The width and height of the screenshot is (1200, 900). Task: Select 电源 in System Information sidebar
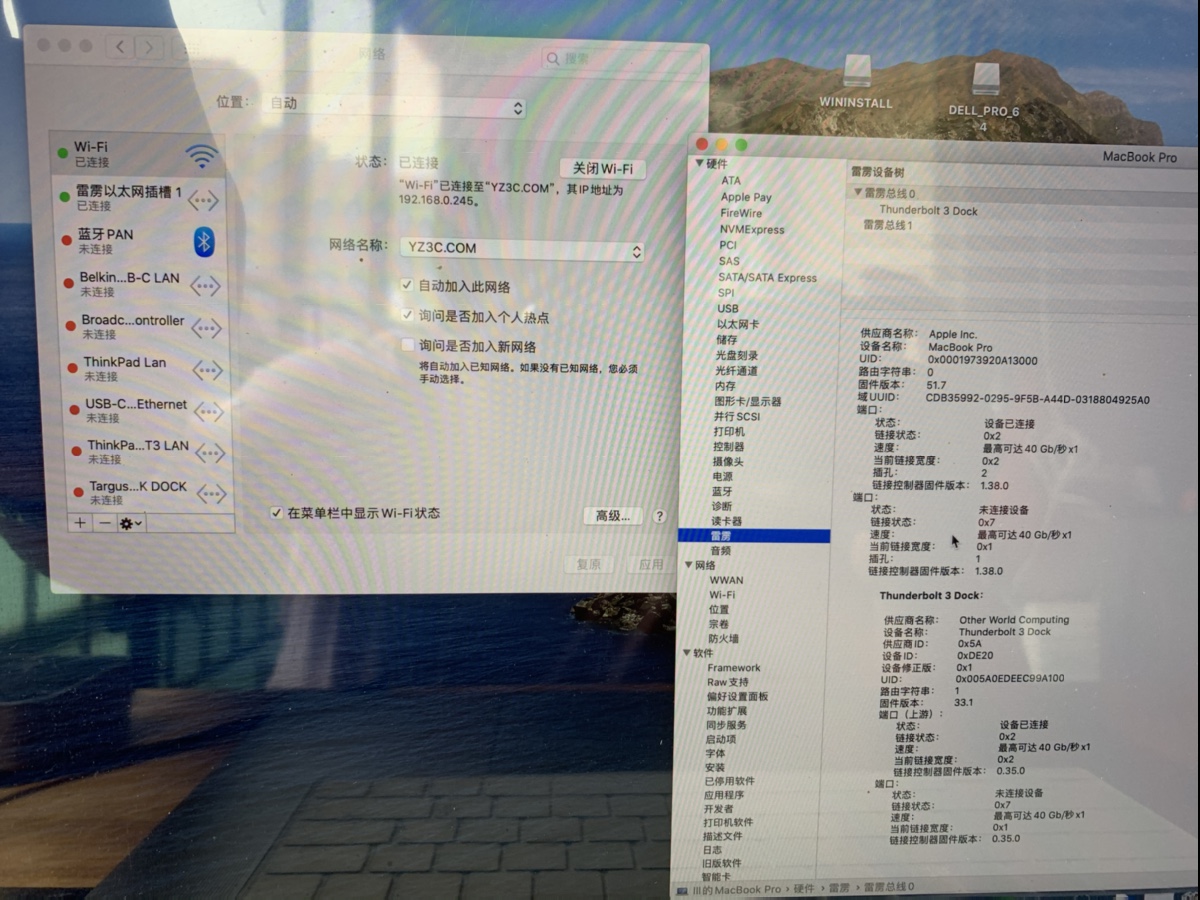pos(722,477)
